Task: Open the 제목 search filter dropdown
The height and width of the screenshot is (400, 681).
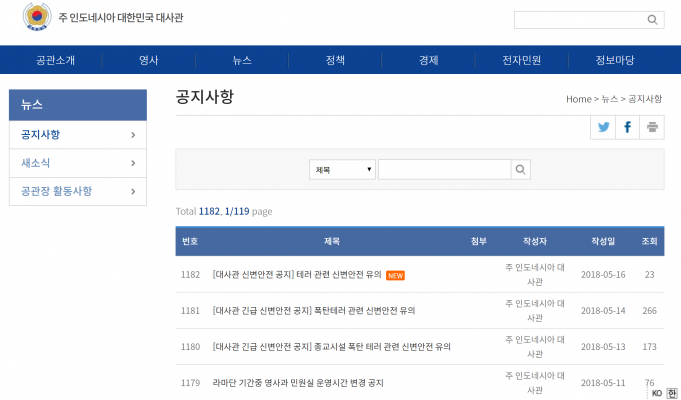Action: point(342,170)
